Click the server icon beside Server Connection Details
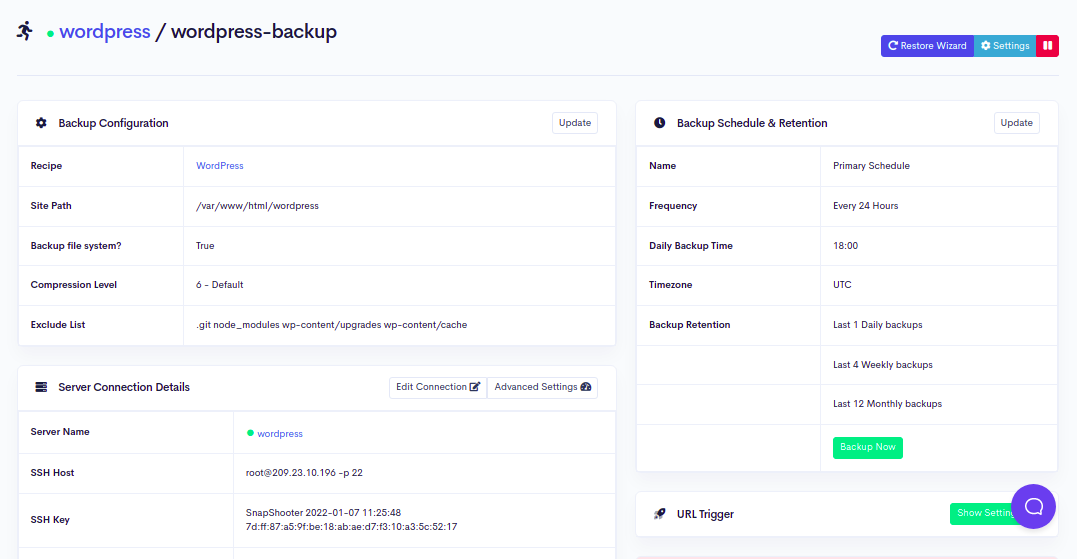 41,387
